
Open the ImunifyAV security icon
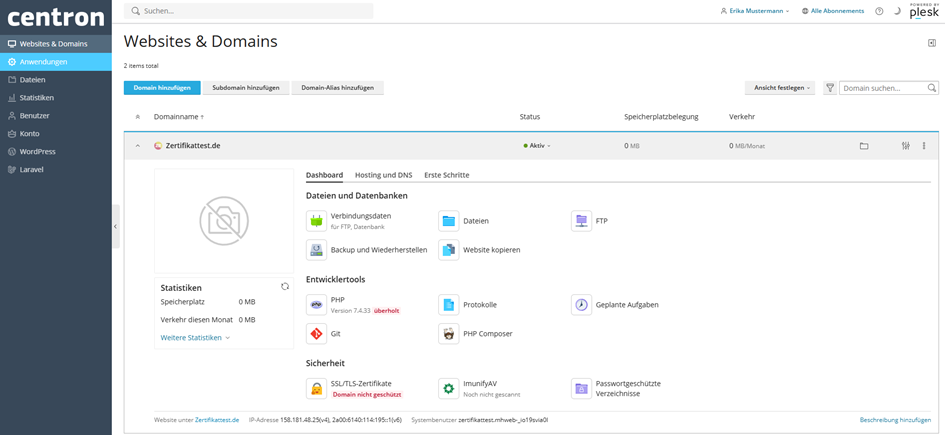click(x=449, y=388)
